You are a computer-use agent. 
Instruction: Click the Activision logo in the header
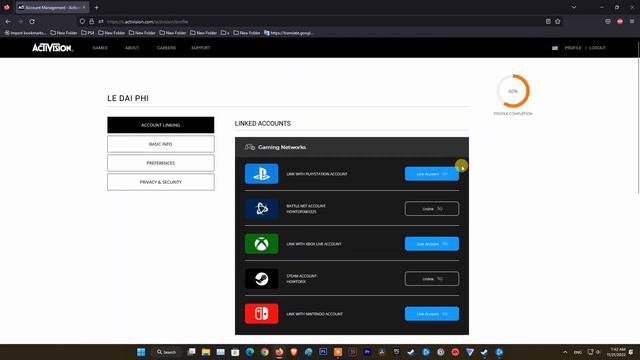click(x=52, y=48)
